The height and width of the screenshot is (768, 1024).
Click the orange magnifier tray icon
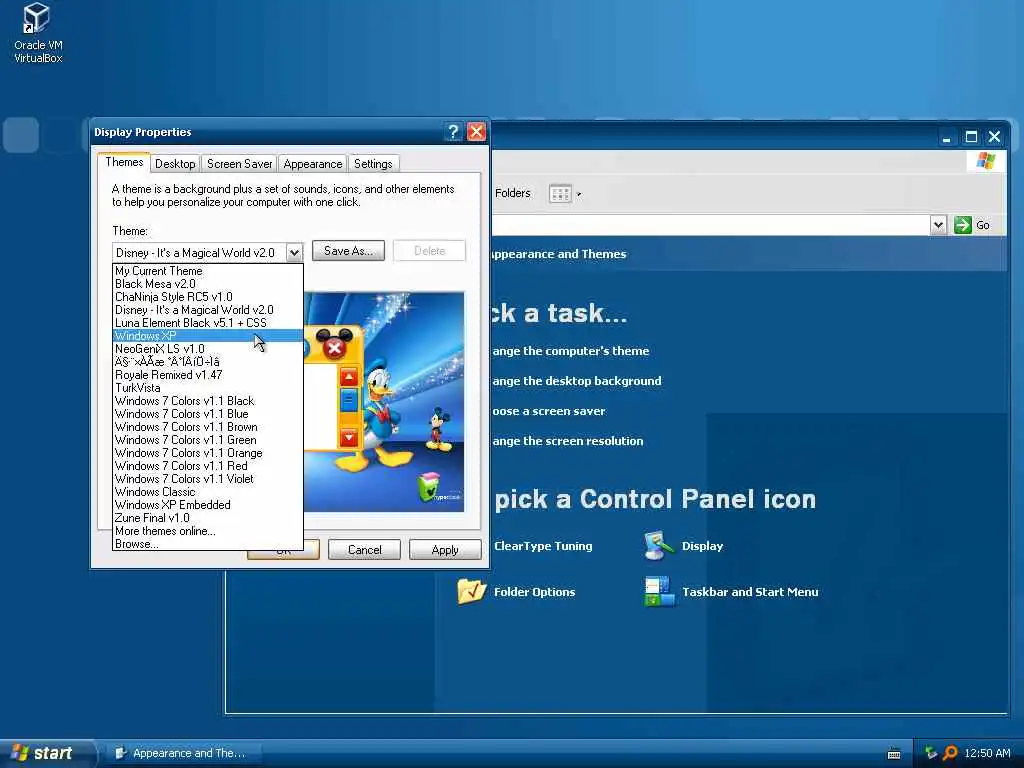(950, 753)
